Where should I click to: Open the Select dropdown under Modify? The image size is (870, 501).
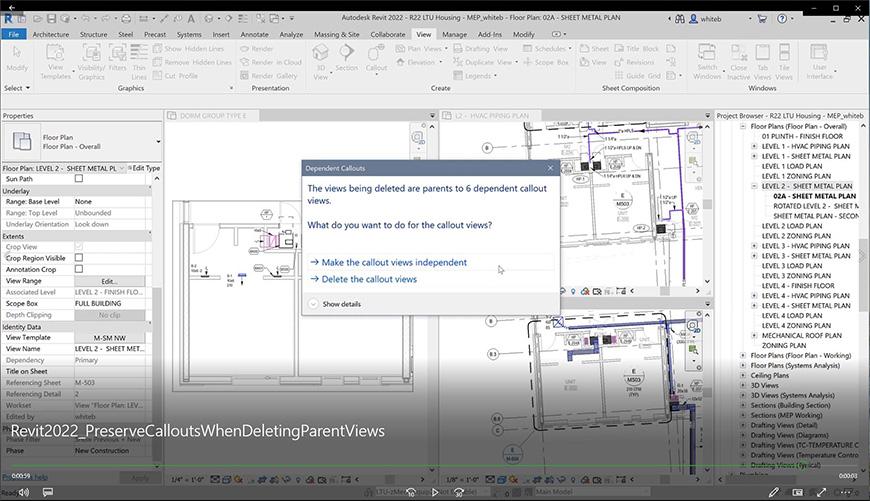(x=17, y=88)
